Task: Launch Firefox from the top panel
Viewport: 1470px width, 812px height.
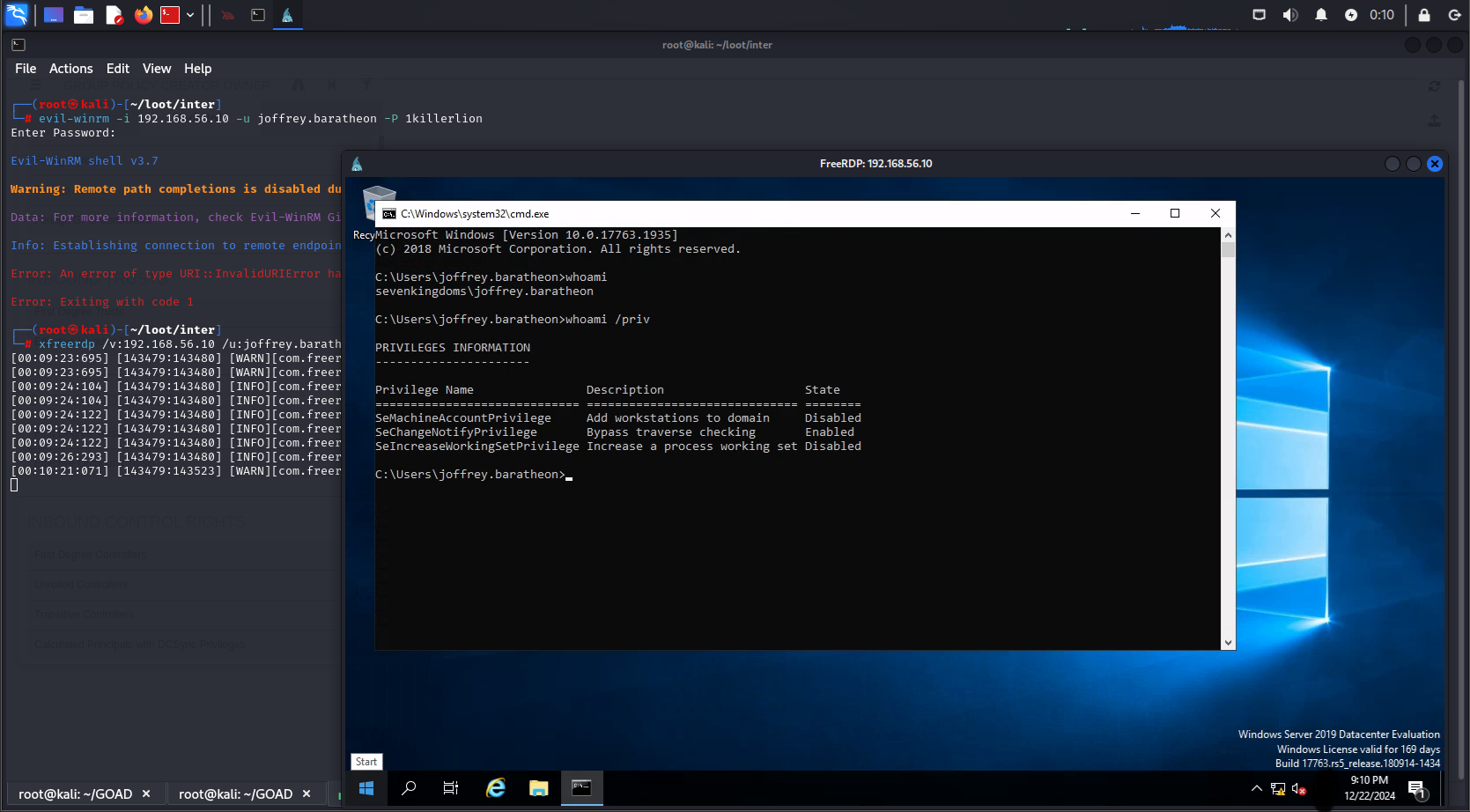Action: 143,15
